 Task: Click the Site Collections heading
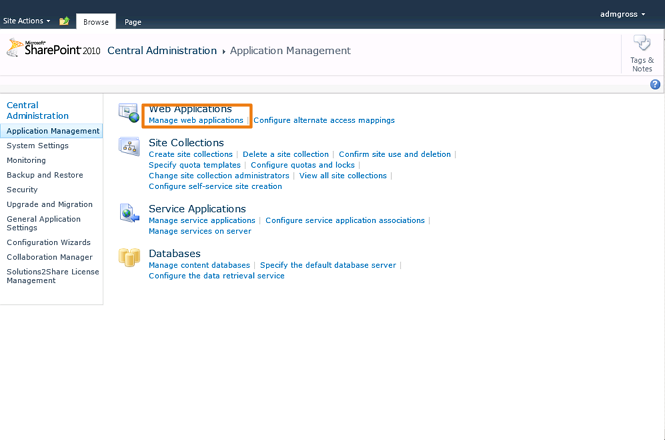click(186, 143)
